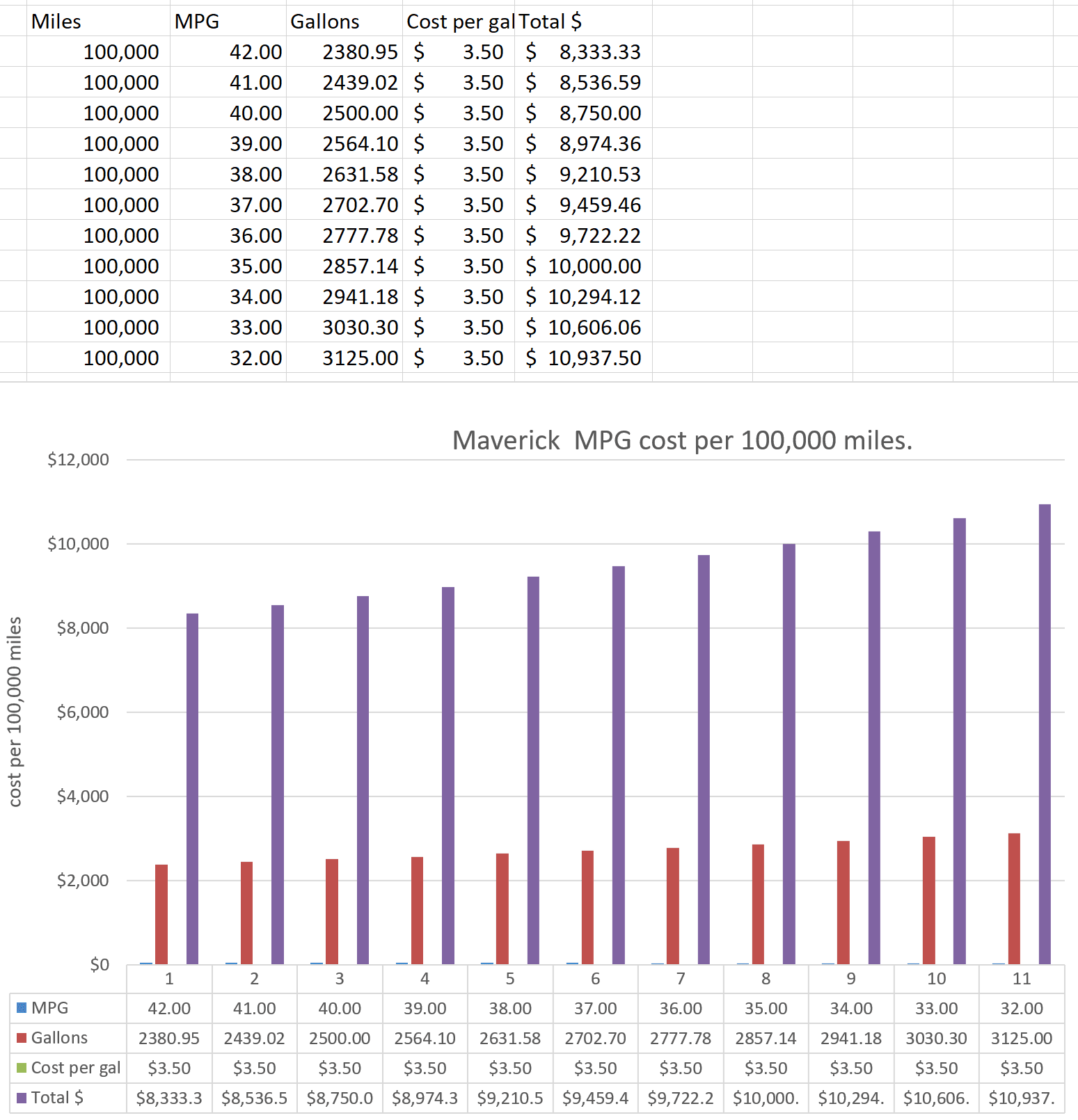Click spreadsheet cell showing total 8,750.00

(583, 113)
